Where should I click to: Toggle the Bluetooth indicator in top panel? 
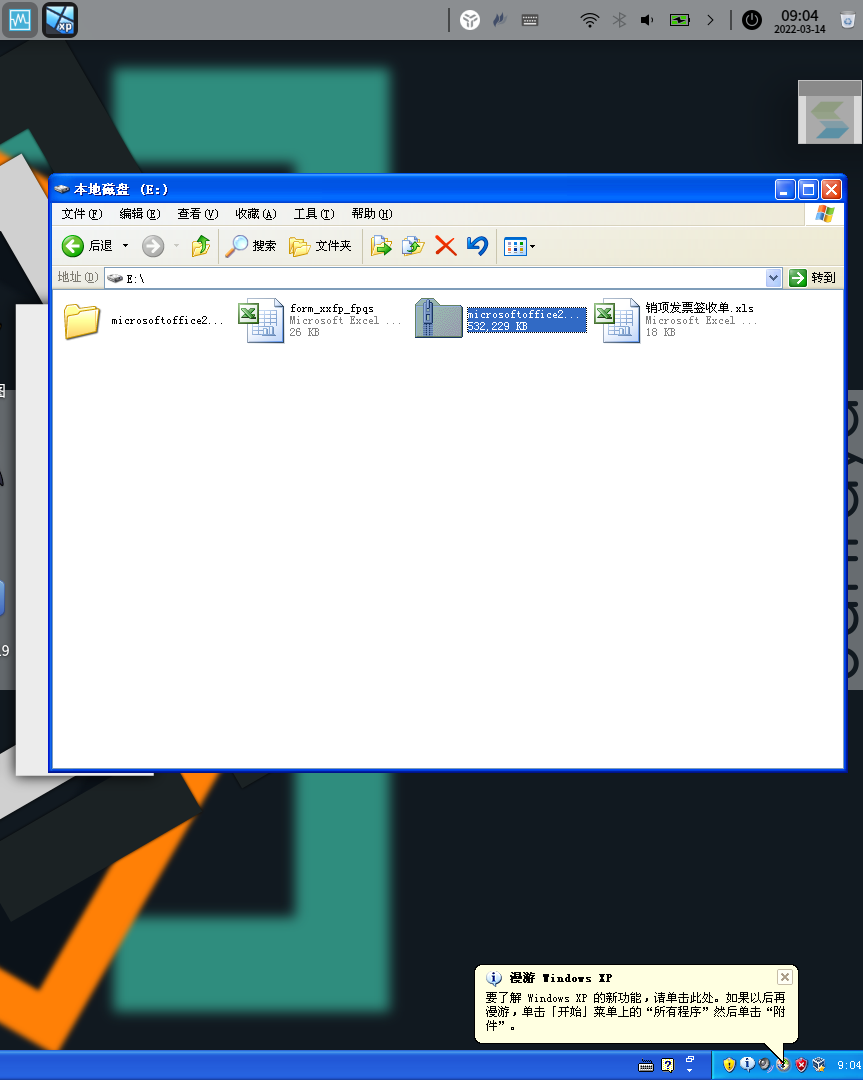(619, 20)
